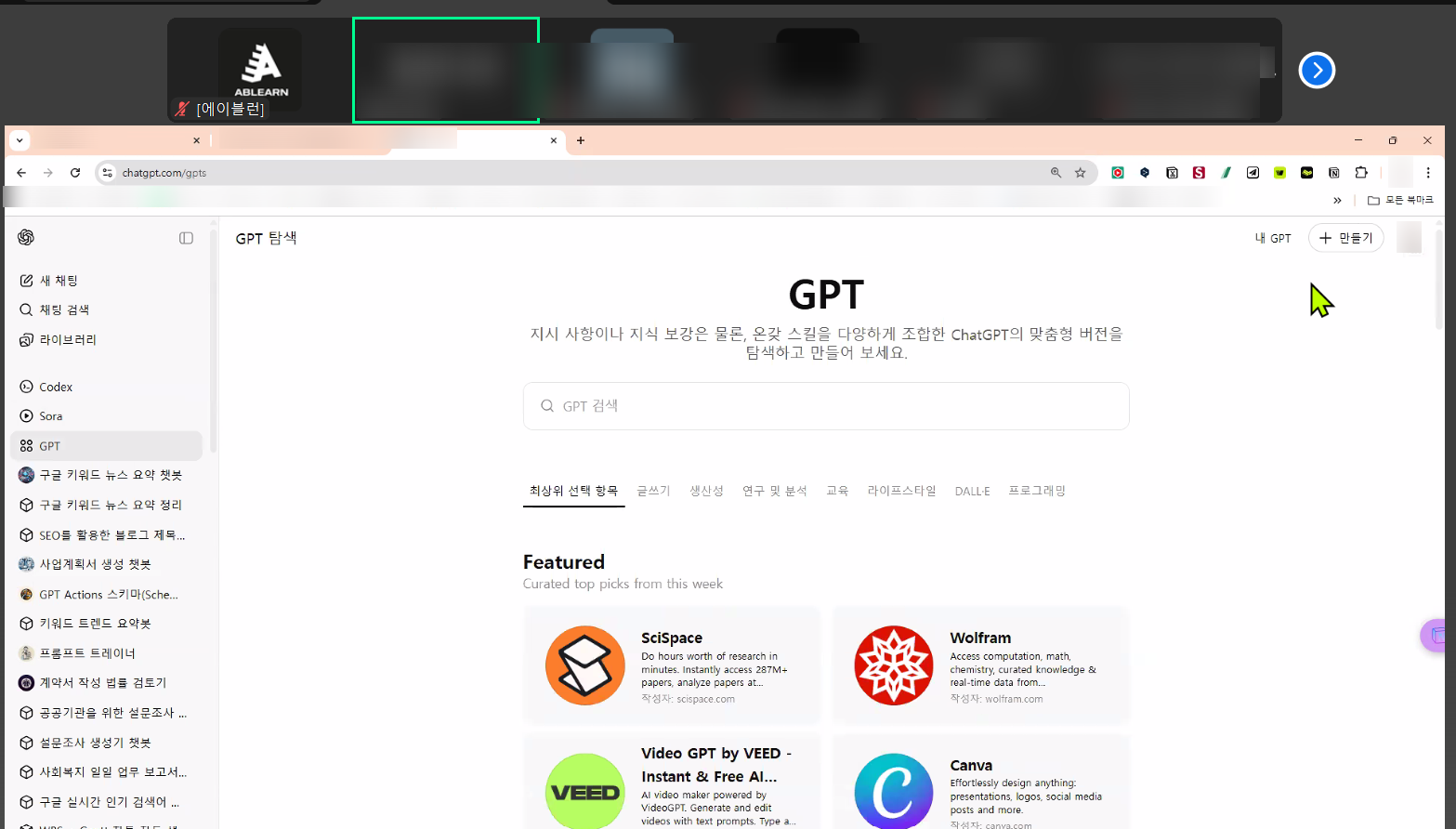The height and width of the screenshot is (829, 1456).
Task: Open the Canva featured GPT card
Action: click(x=980, y=783)
